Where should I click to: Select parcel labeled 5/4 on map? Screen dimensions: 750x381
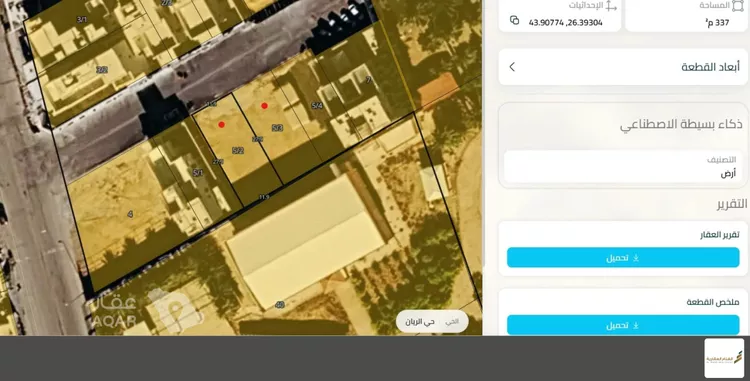click(x=317, y=106)
